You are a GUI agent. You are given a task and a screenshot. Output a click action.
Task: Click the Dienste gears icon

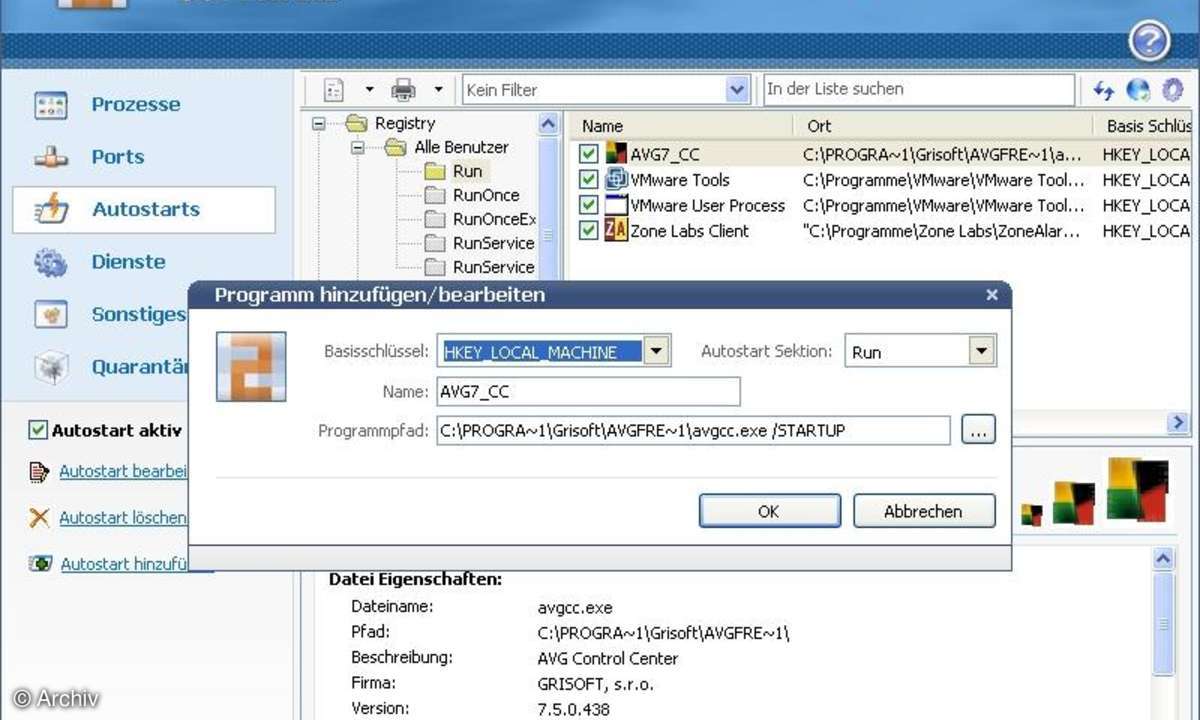50,262
